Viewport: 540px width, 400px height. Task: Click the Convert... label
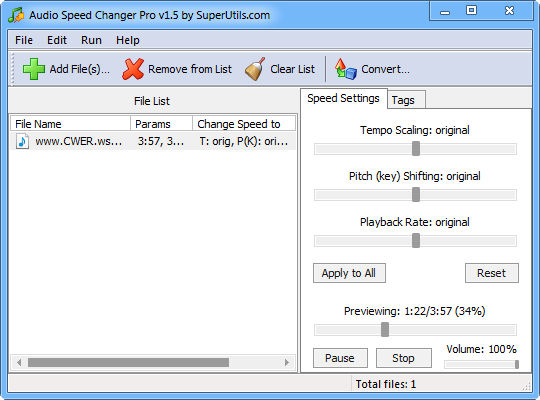coord(385,69)
